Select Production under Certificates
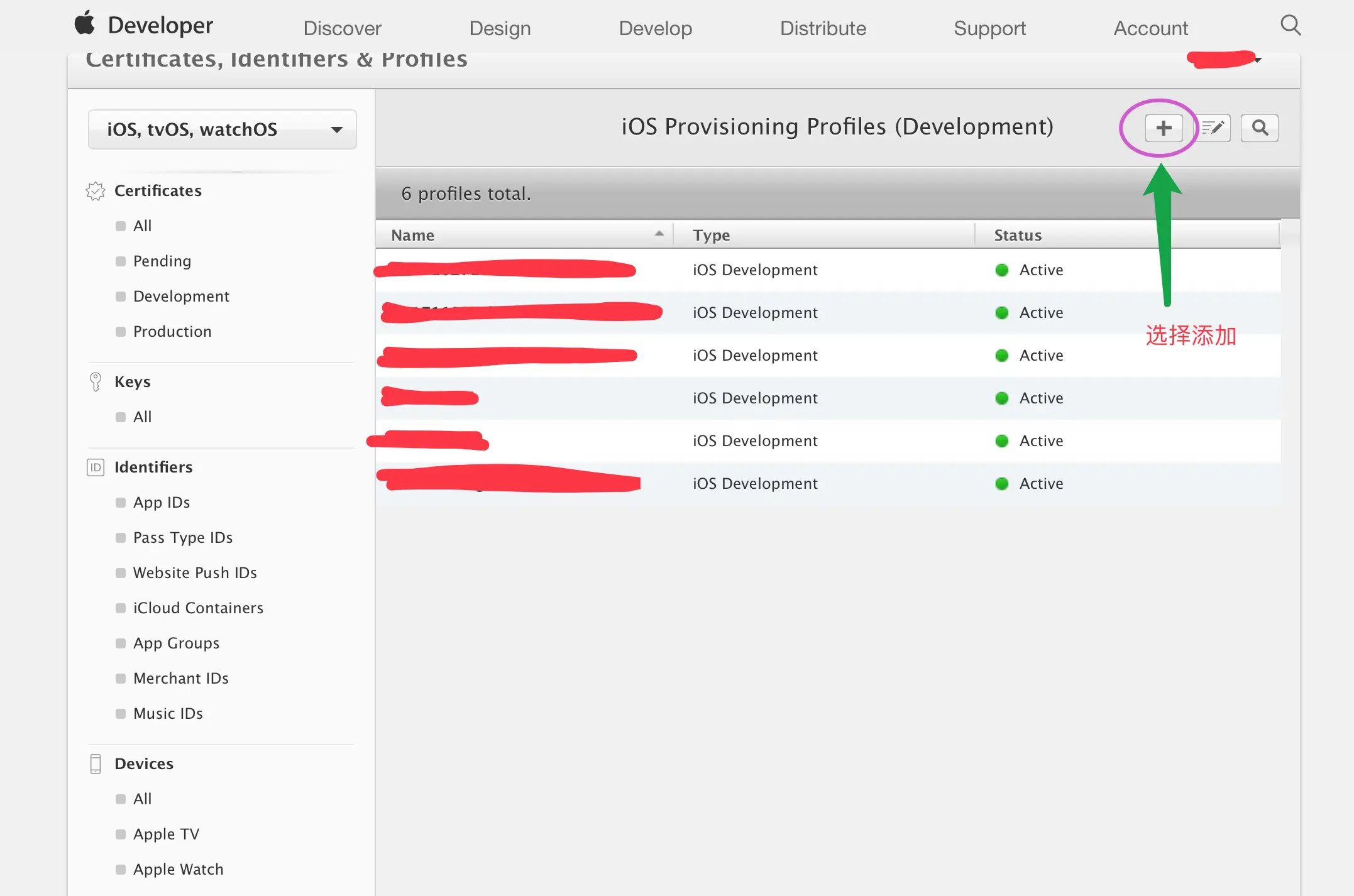Viewport: 1354px width, 896px height. pyautogui.click(x=172, y=332)
